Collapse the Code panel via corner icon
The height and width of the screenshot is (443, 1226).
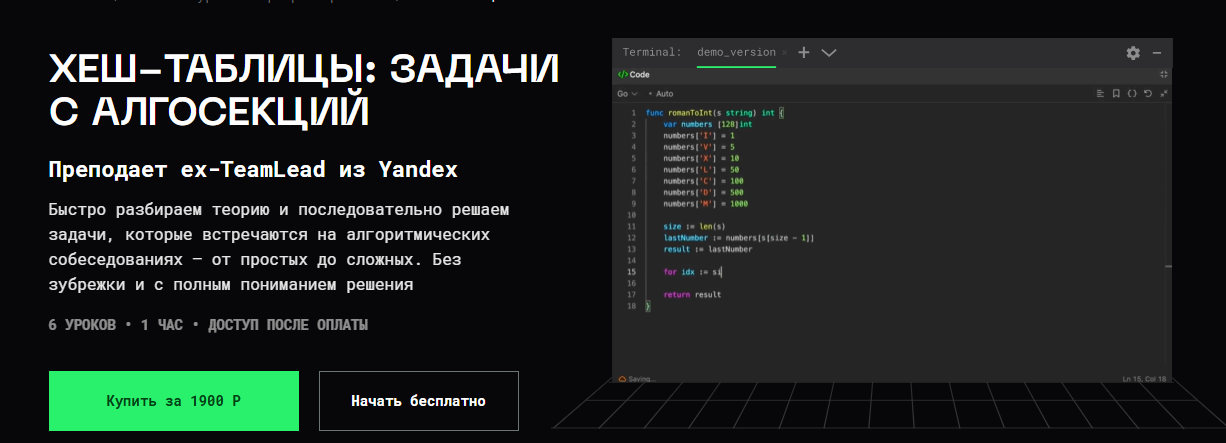click(x=1164, y=74)
